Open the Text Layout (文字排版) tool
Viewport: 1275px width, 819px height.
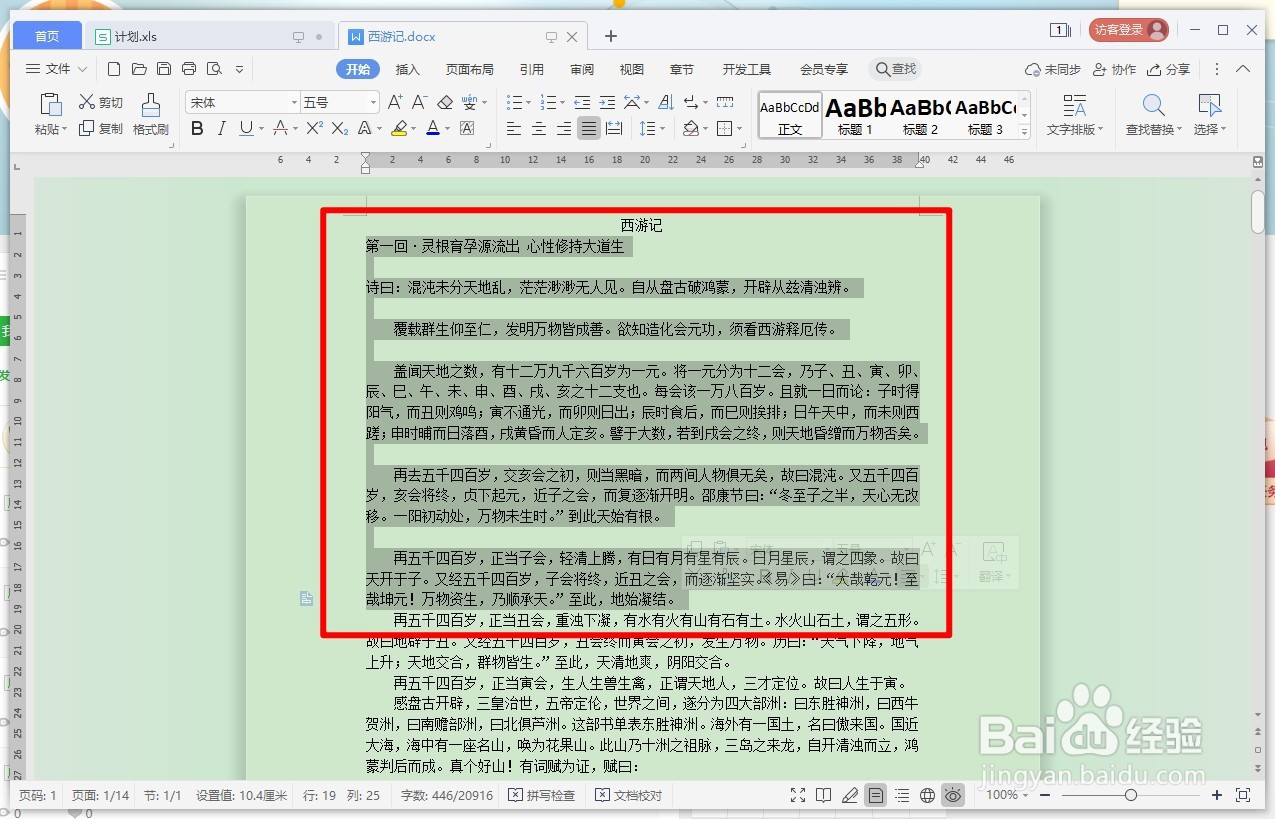[x=1075, y=115]
